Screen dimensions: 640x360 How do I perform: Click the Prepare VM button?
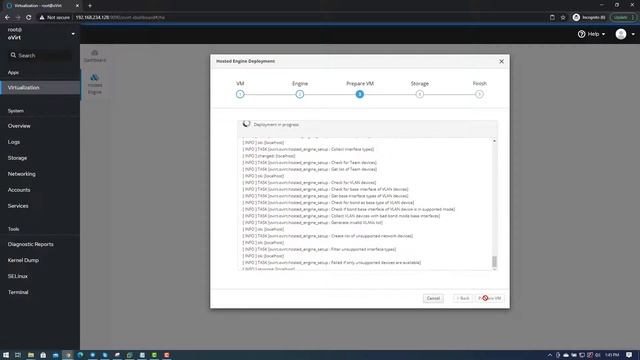click(x=490, y=298)
